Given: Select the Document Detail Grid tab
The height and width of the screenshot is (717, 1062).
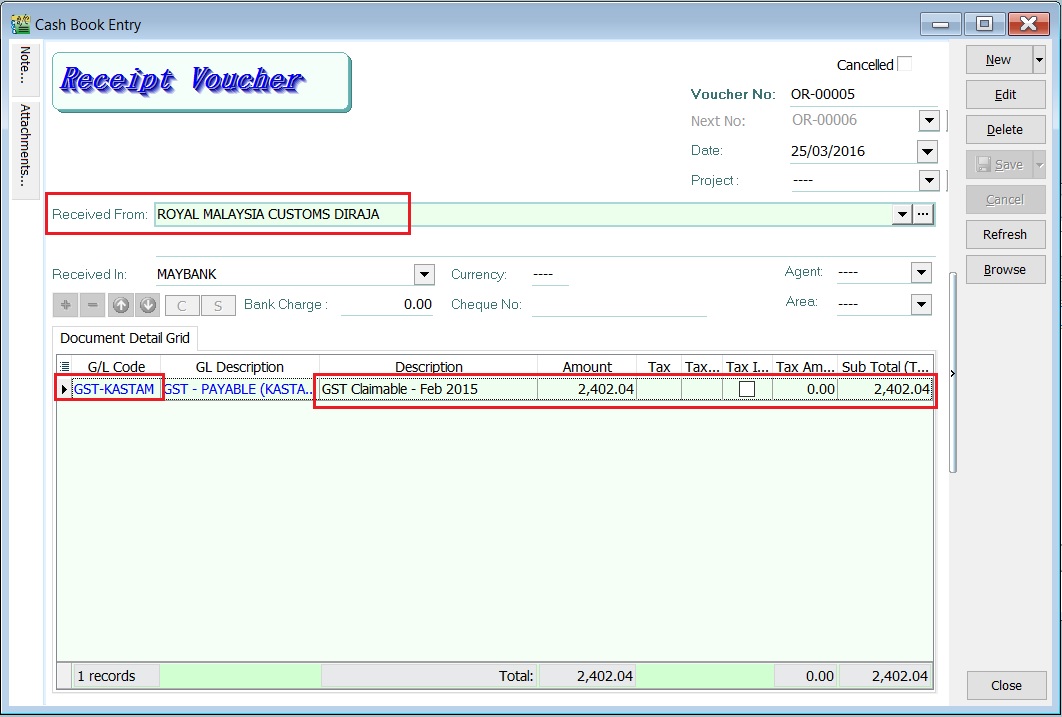Looking at the screenshot, I should [125, 338].
